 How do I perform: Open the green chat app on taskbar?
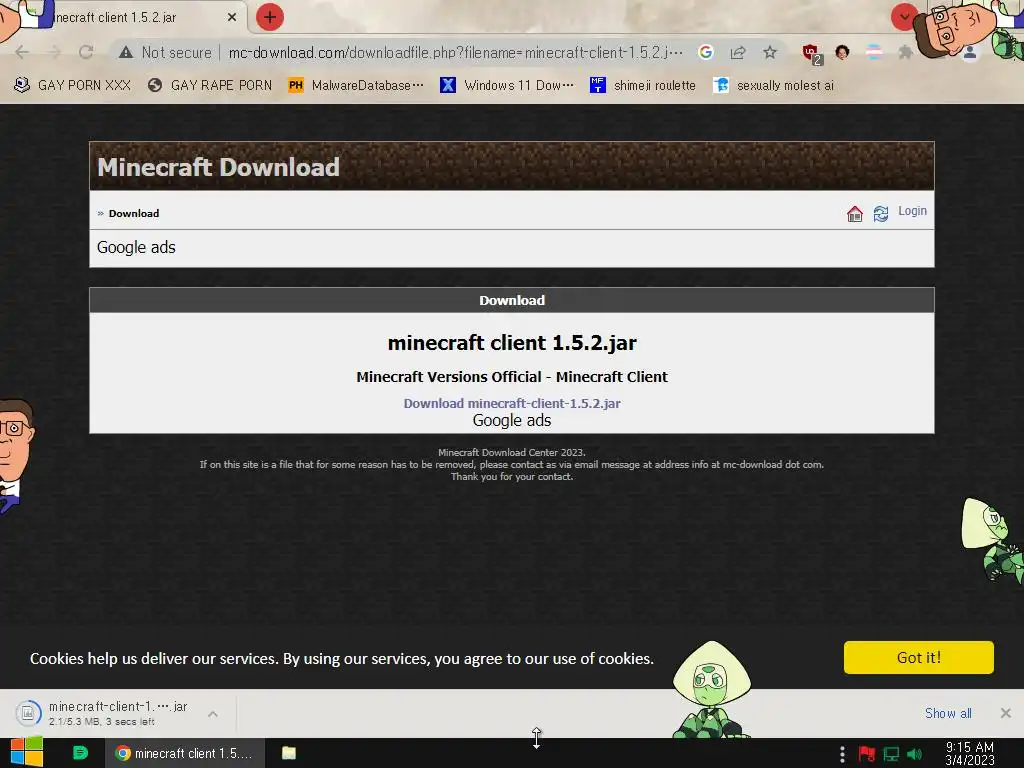(x=80, y=753)
